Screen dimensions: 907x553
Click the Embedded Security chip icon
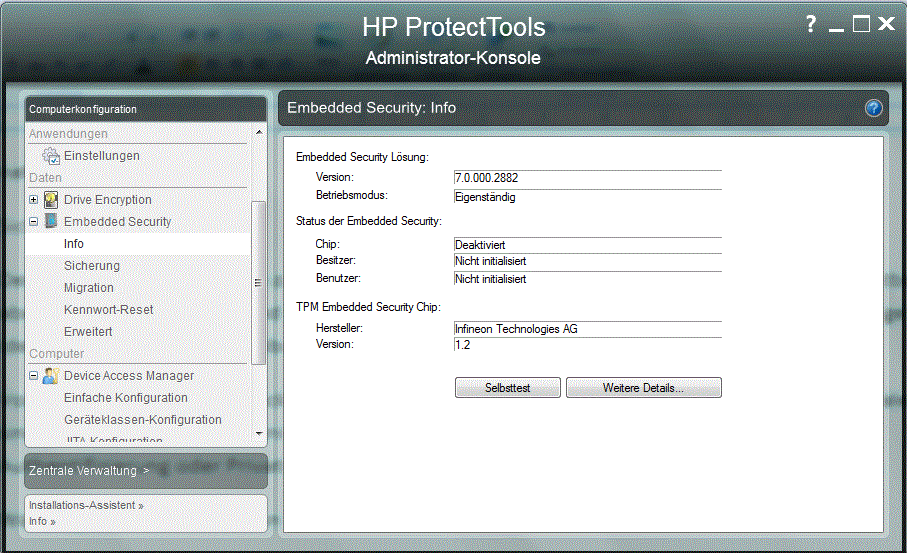click(51, 221)
